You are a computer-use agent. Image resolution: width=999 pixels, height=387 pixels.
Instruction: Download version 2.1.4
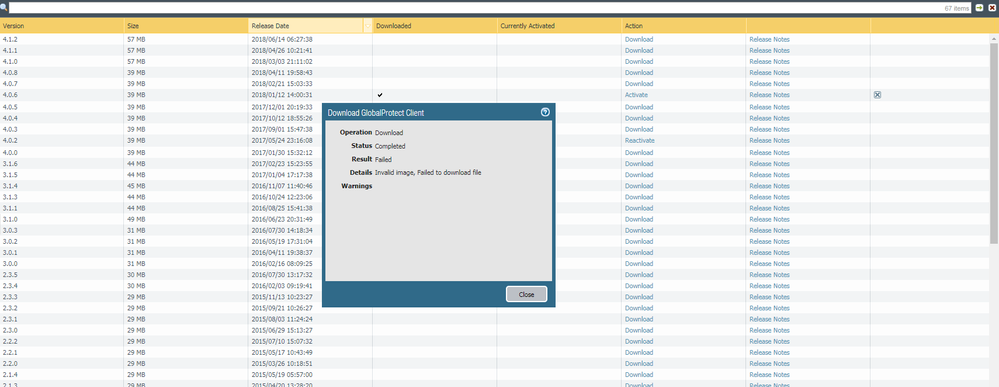tap(639, 375)
